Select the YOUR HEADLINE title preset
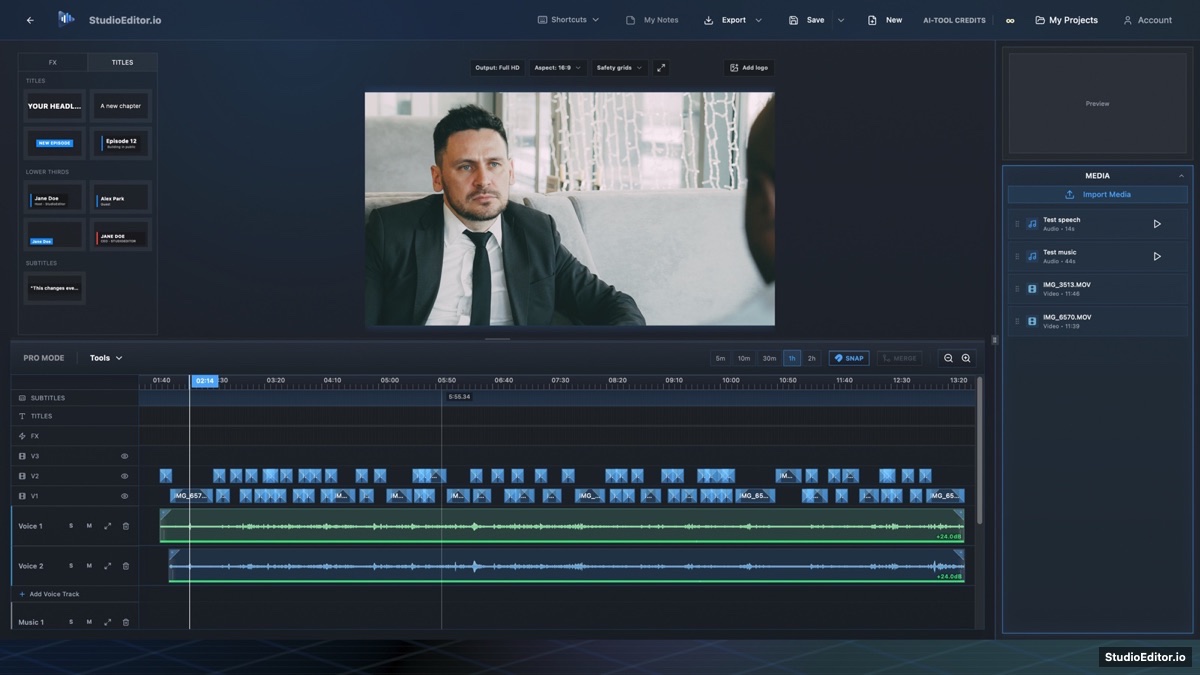Image resolution: width=1200 pixels, height=675 pixels. click(55, 106)
